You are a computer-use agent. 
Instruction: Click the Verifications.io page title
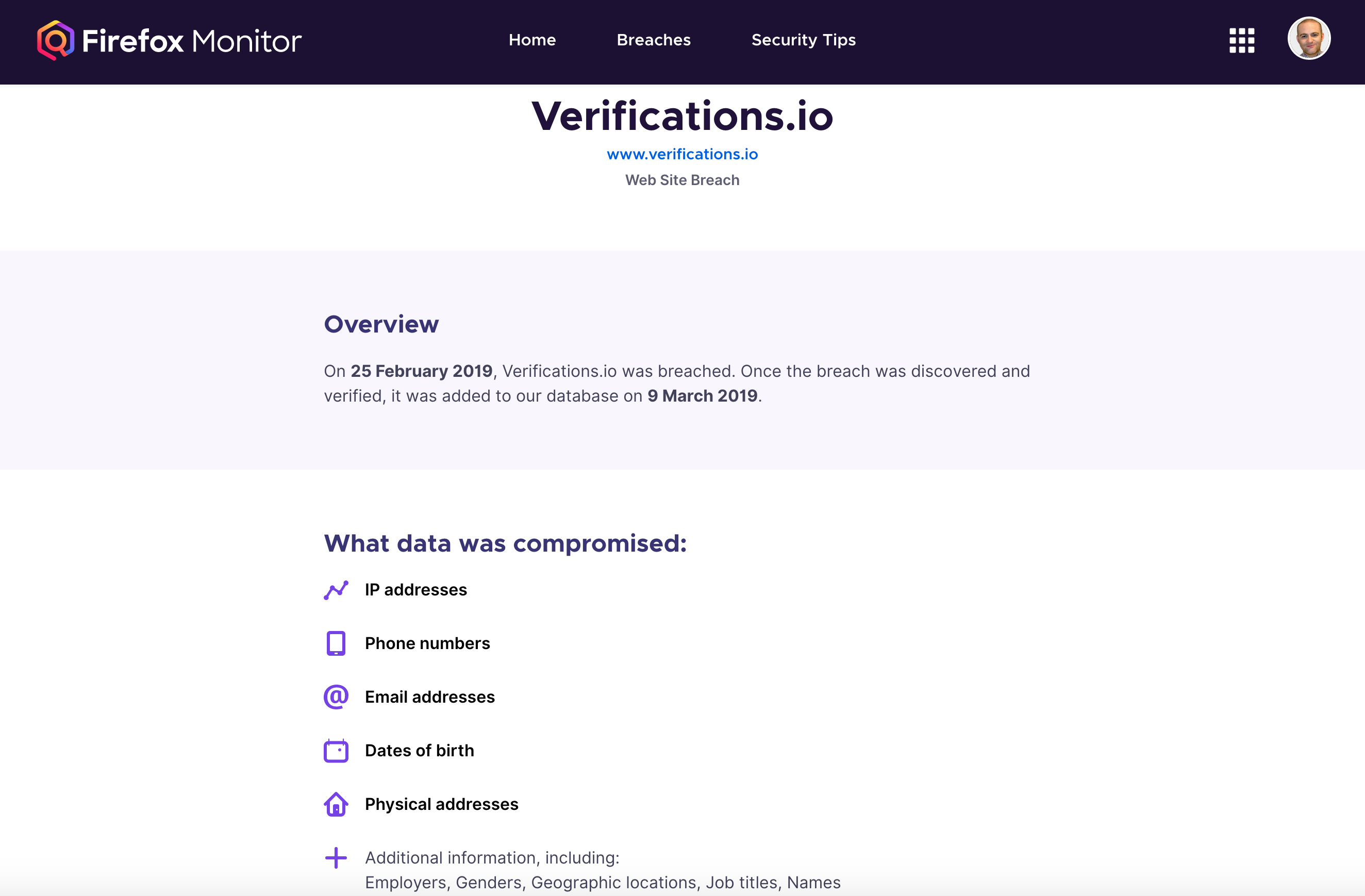click(682, 117)
